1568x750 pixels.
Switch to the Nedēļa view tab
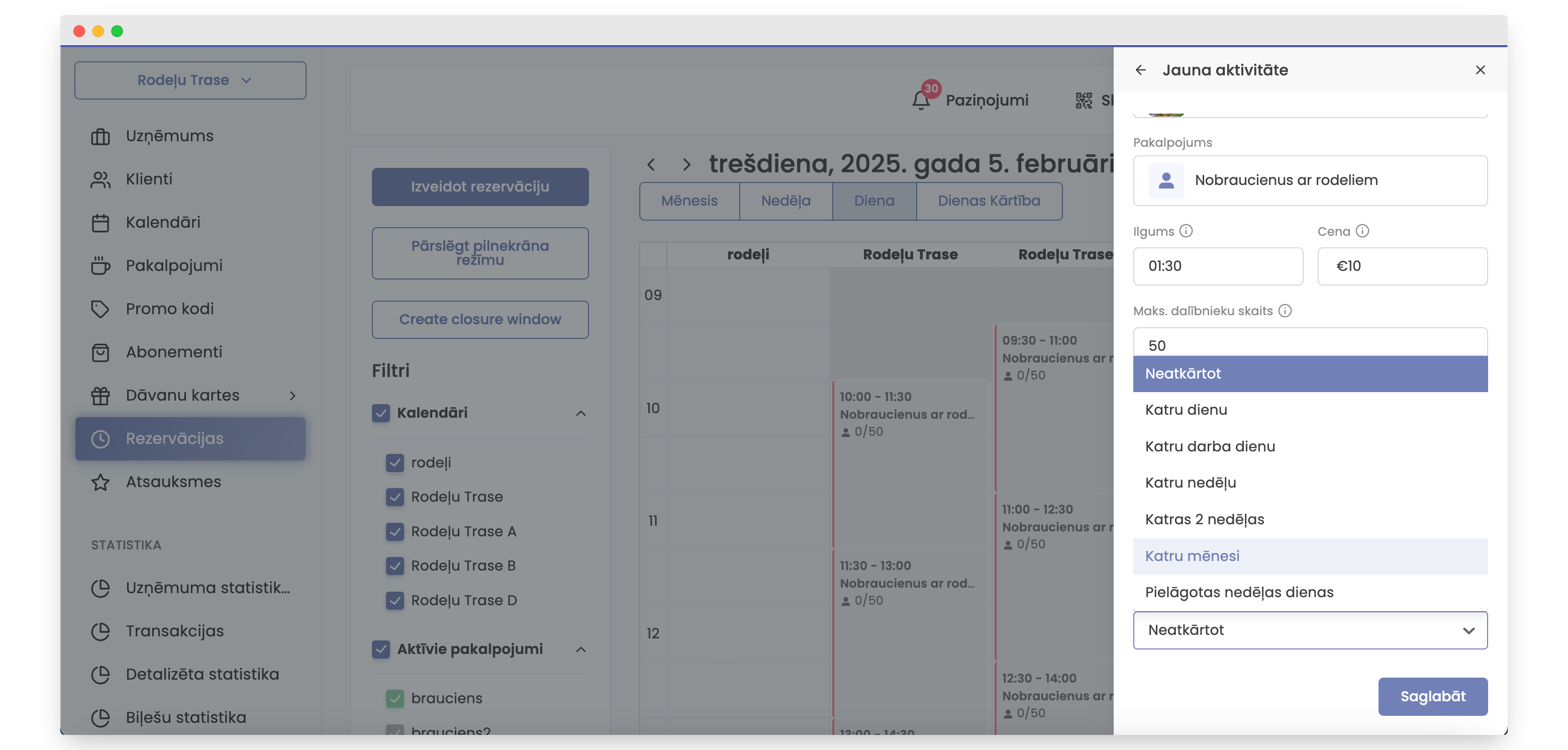point(785,201)
